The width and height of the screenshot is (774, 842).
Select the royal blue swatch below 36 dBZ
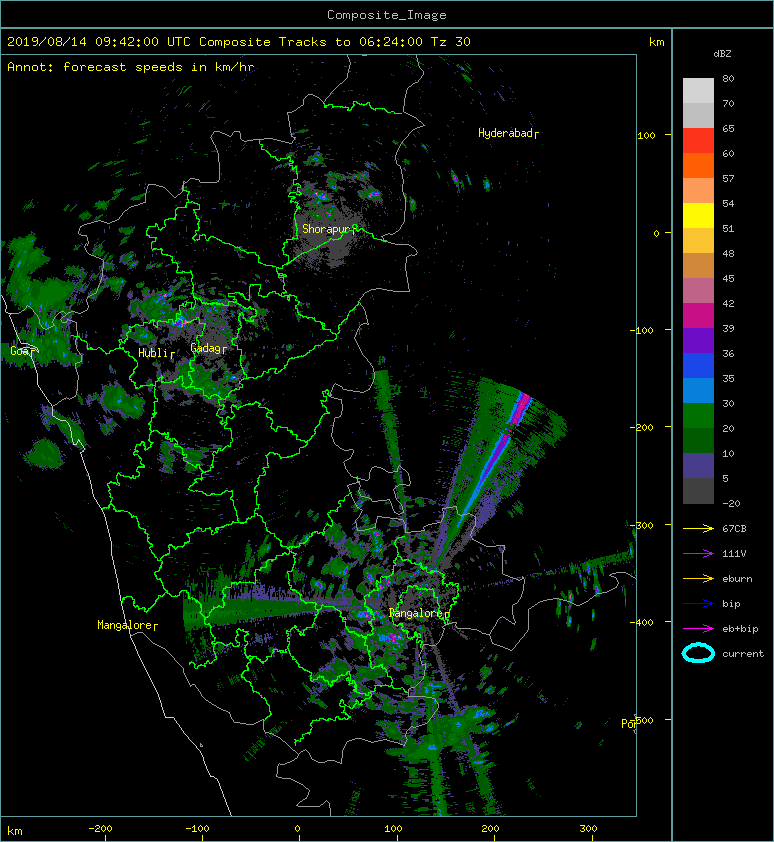tap(698, 366)
